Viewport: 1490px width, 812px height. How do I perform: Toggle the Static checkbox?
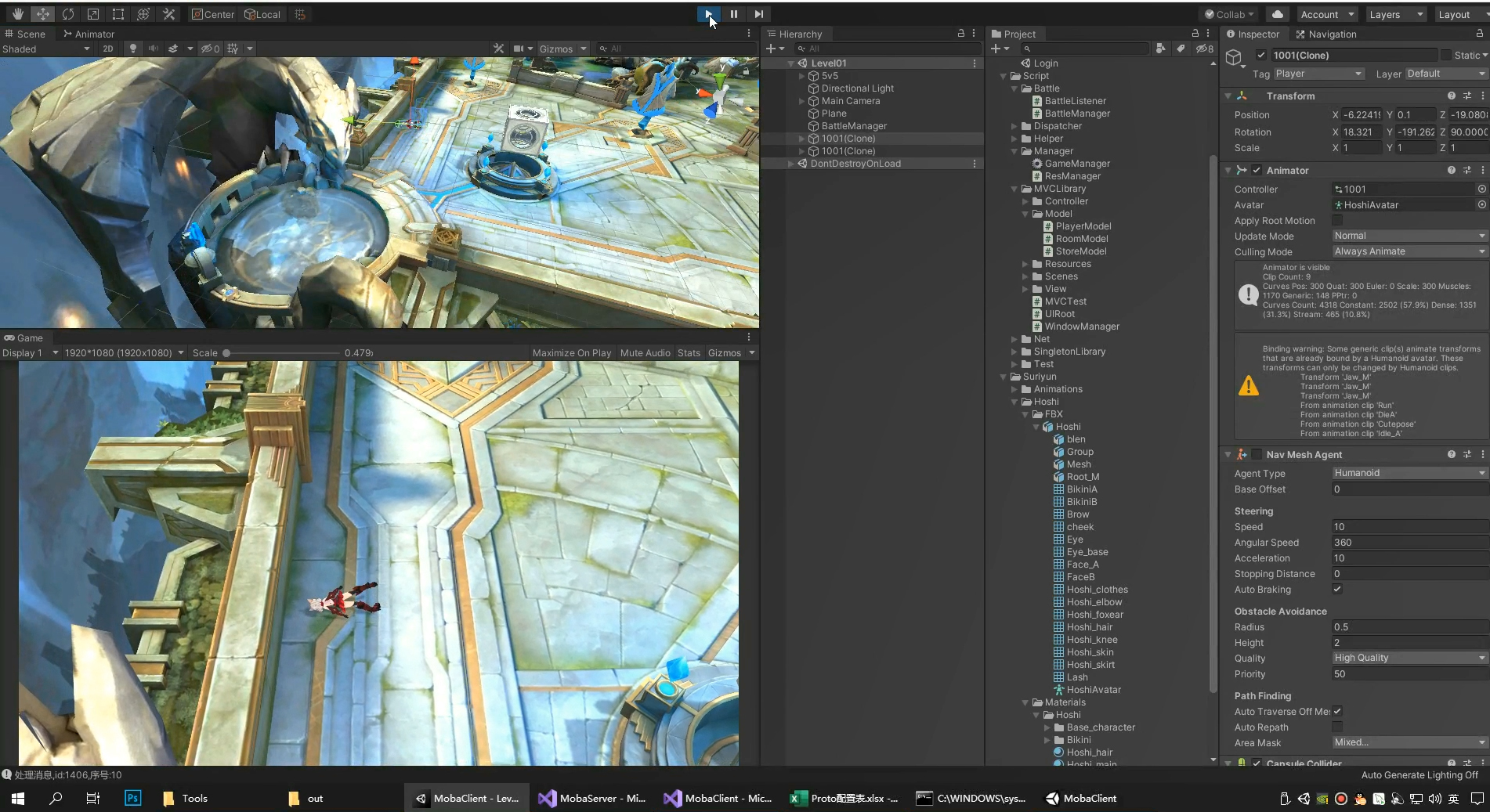[x=1445, y=55]
